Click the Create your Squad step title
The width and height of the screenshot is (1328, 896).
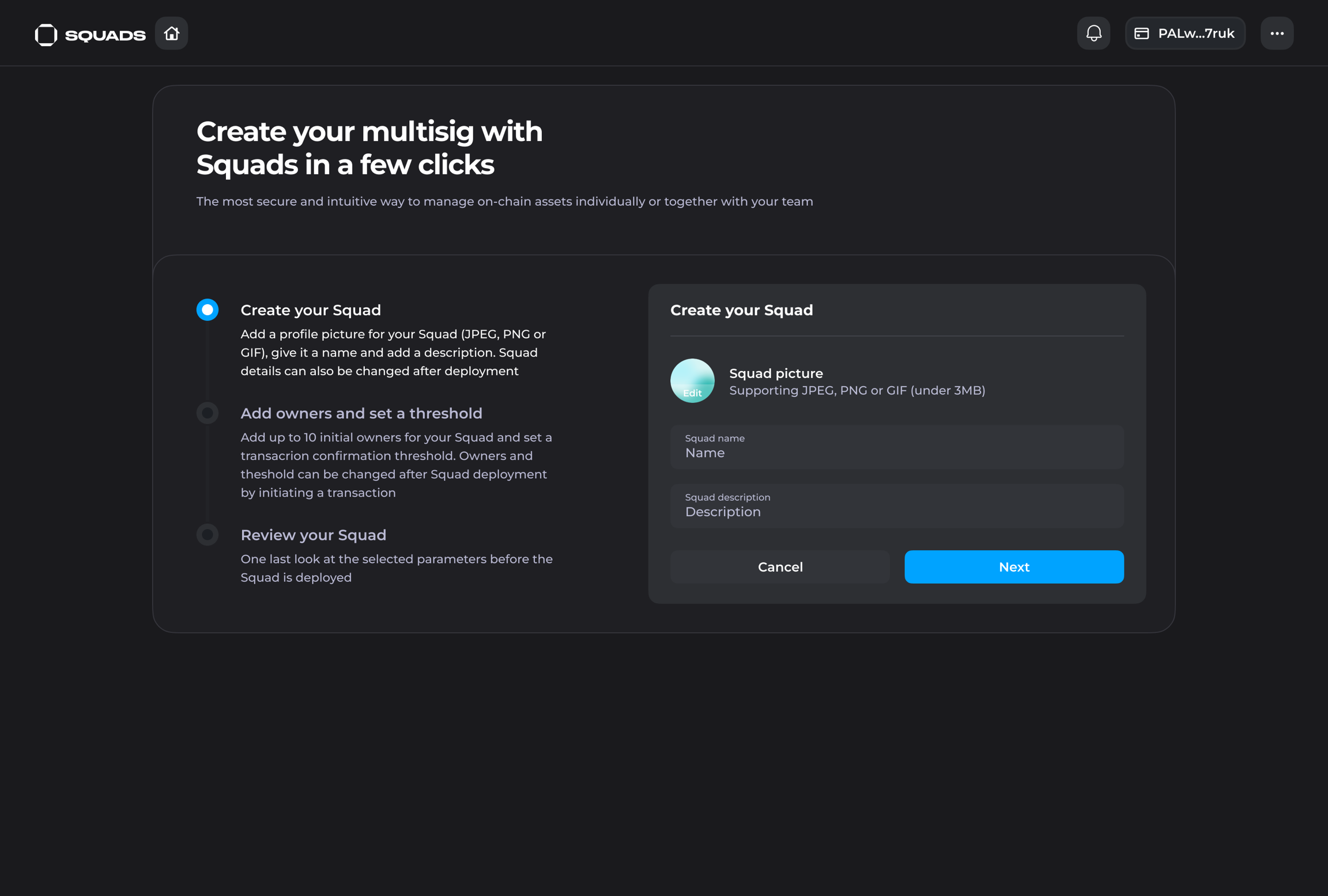click(x=311, y=310)
